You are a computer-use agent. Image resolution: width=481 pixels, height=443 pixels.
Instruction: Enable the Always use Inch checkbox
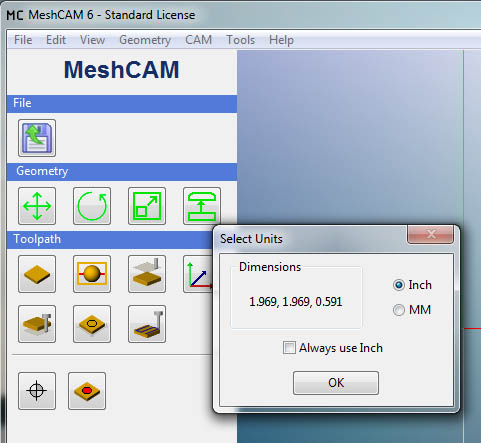289,348
